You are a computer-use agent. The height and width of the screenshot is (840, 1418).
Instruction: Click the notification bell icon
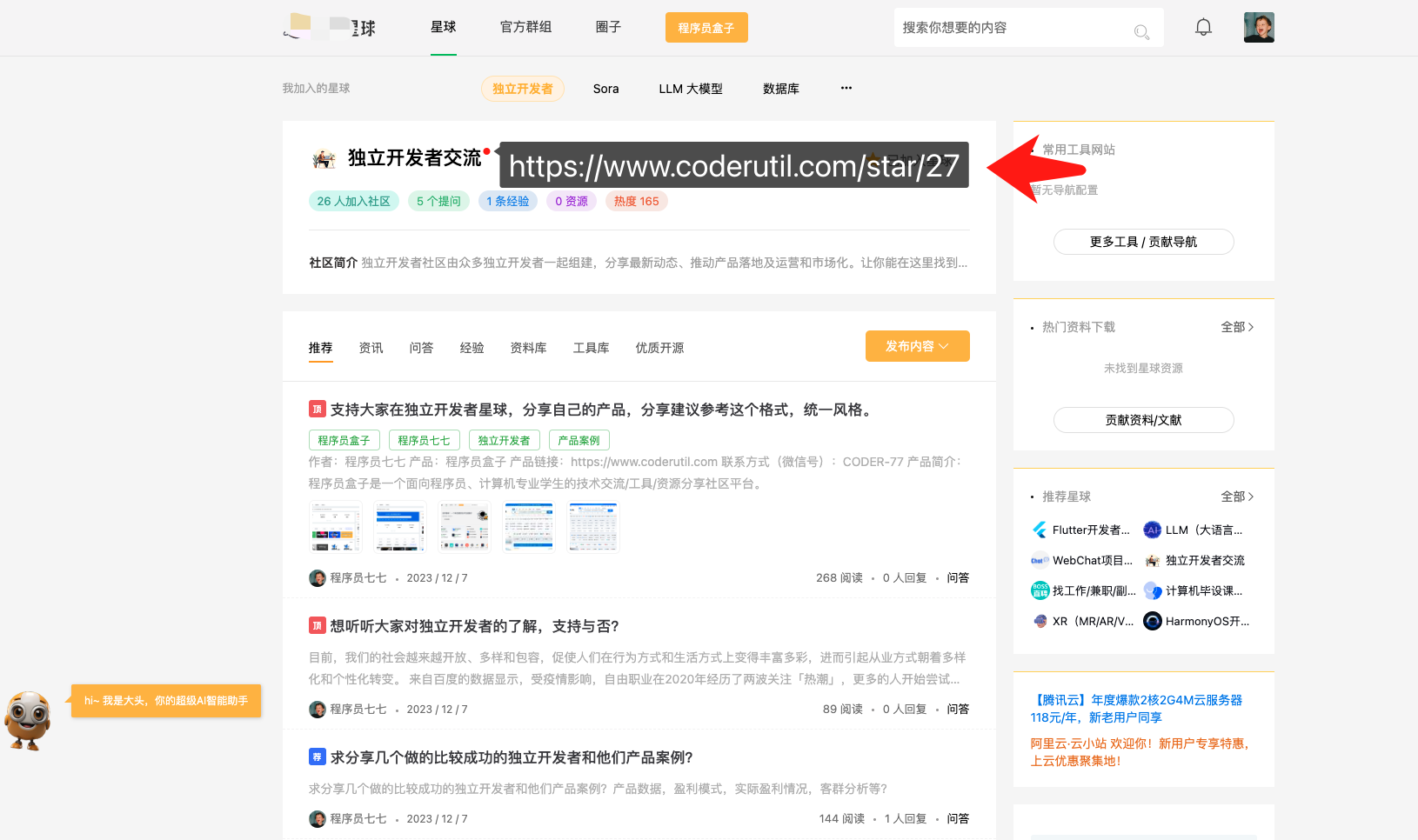click(x=1203, y=28)
